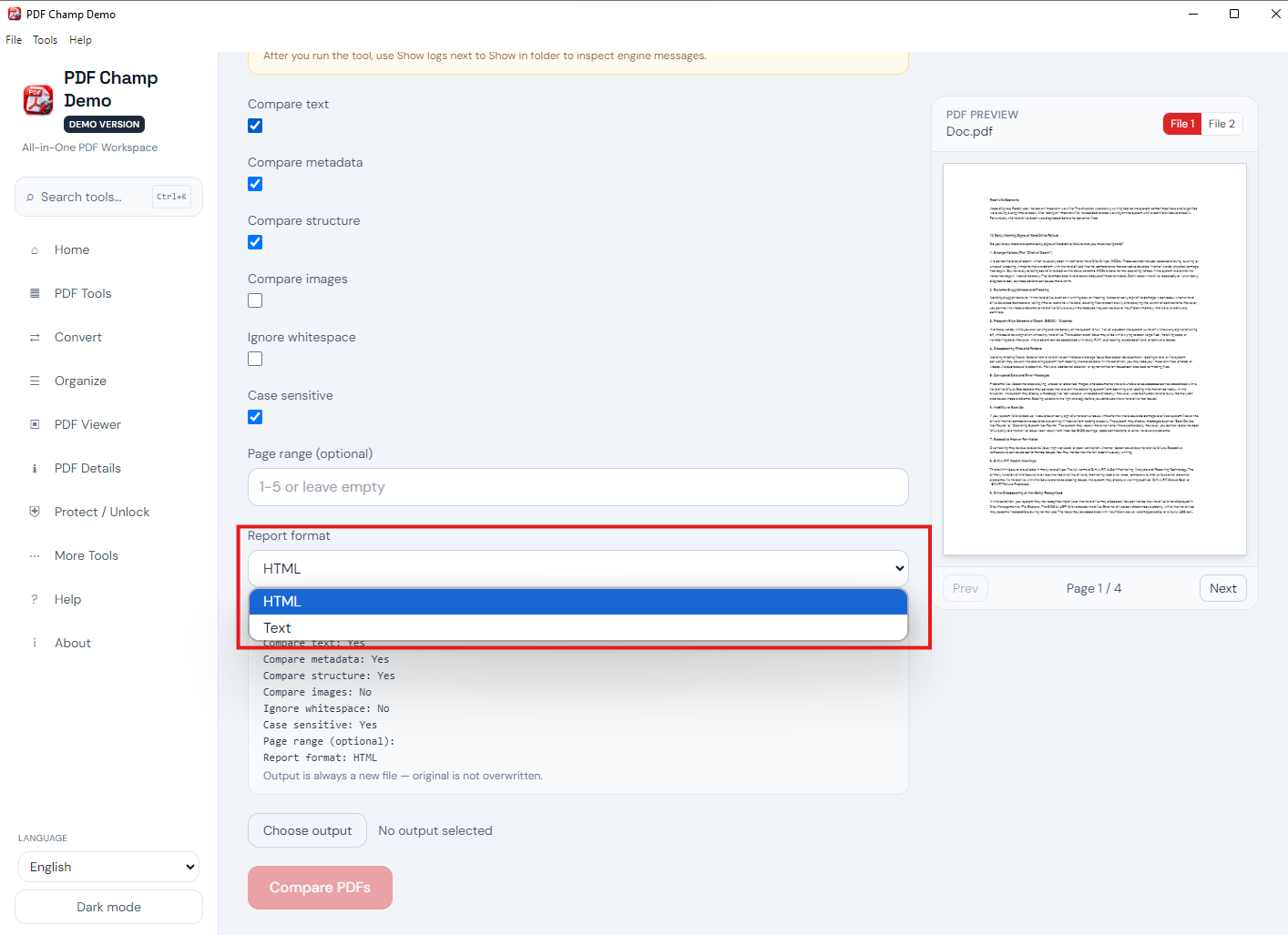Screen dimensions: 1288x935
Task: Select Text in the report format list
Action: [578, 628]
